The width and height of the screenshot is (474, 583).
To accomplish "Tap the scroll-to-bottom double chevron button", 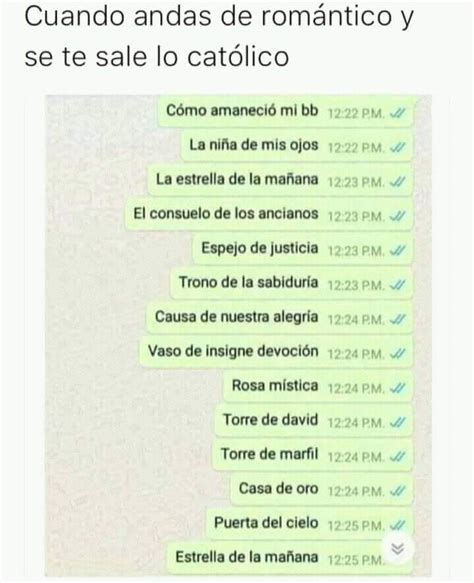I will click(x=397, y=549).
